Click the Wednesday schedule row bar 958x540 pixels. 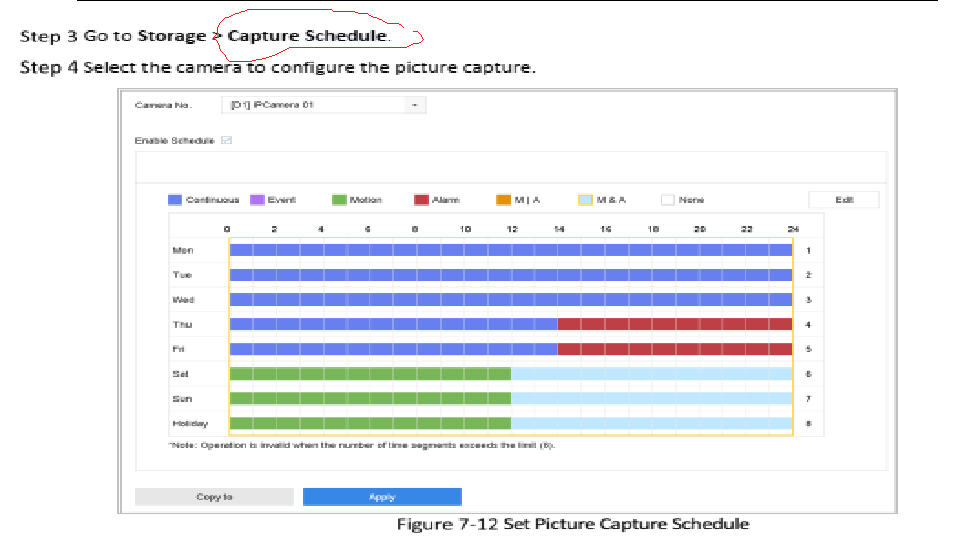pyautogui.click(x=510, y=299)
